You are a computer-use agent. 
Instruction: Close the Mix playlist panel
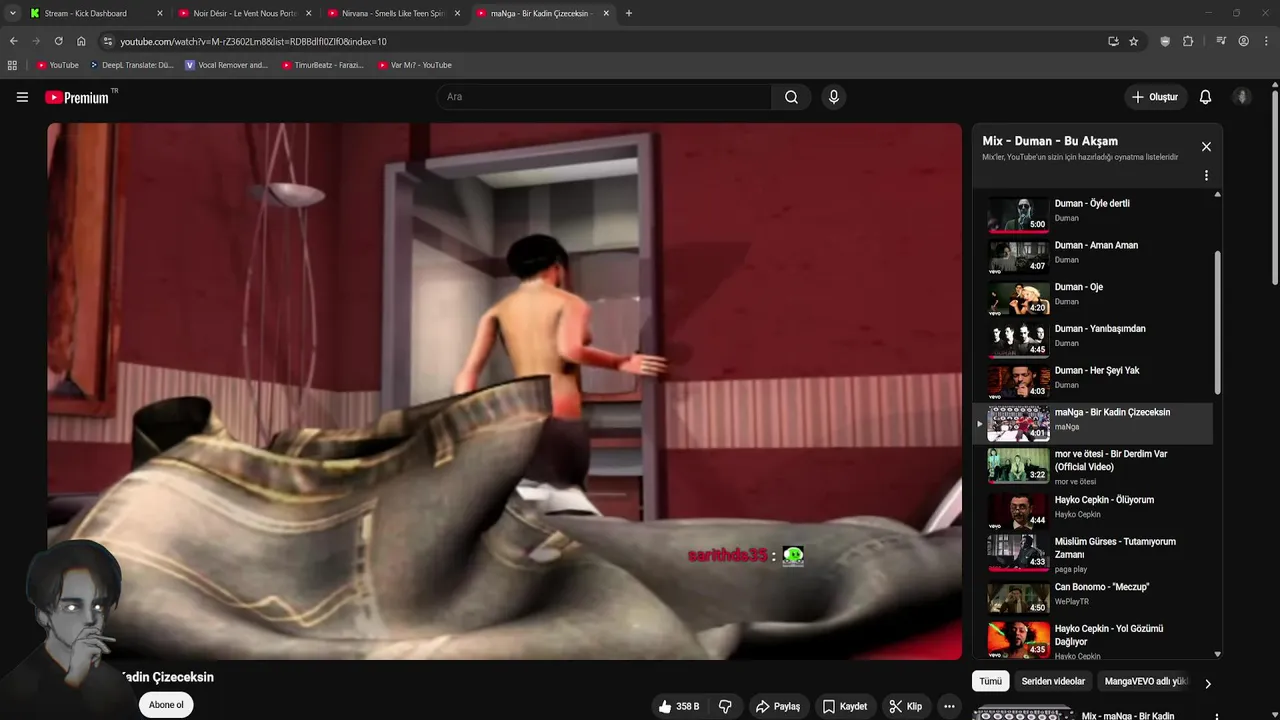point(1206,146)
